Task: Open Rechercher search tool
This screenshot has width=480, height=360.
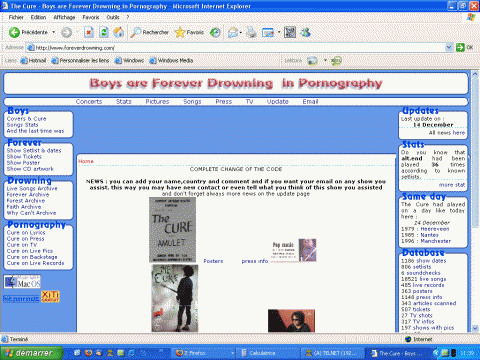Action: (x=150, y=32)
